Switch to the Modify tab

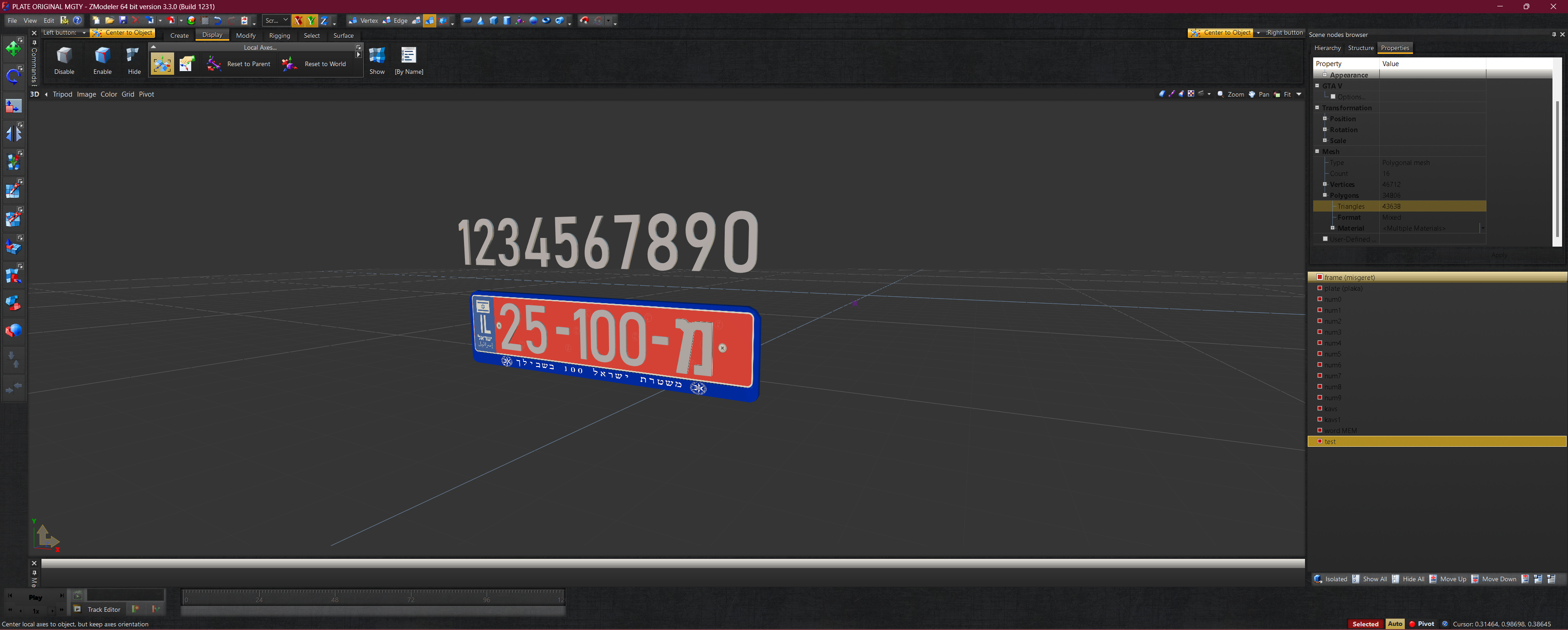pyautogui.click(x=245, y=35)
